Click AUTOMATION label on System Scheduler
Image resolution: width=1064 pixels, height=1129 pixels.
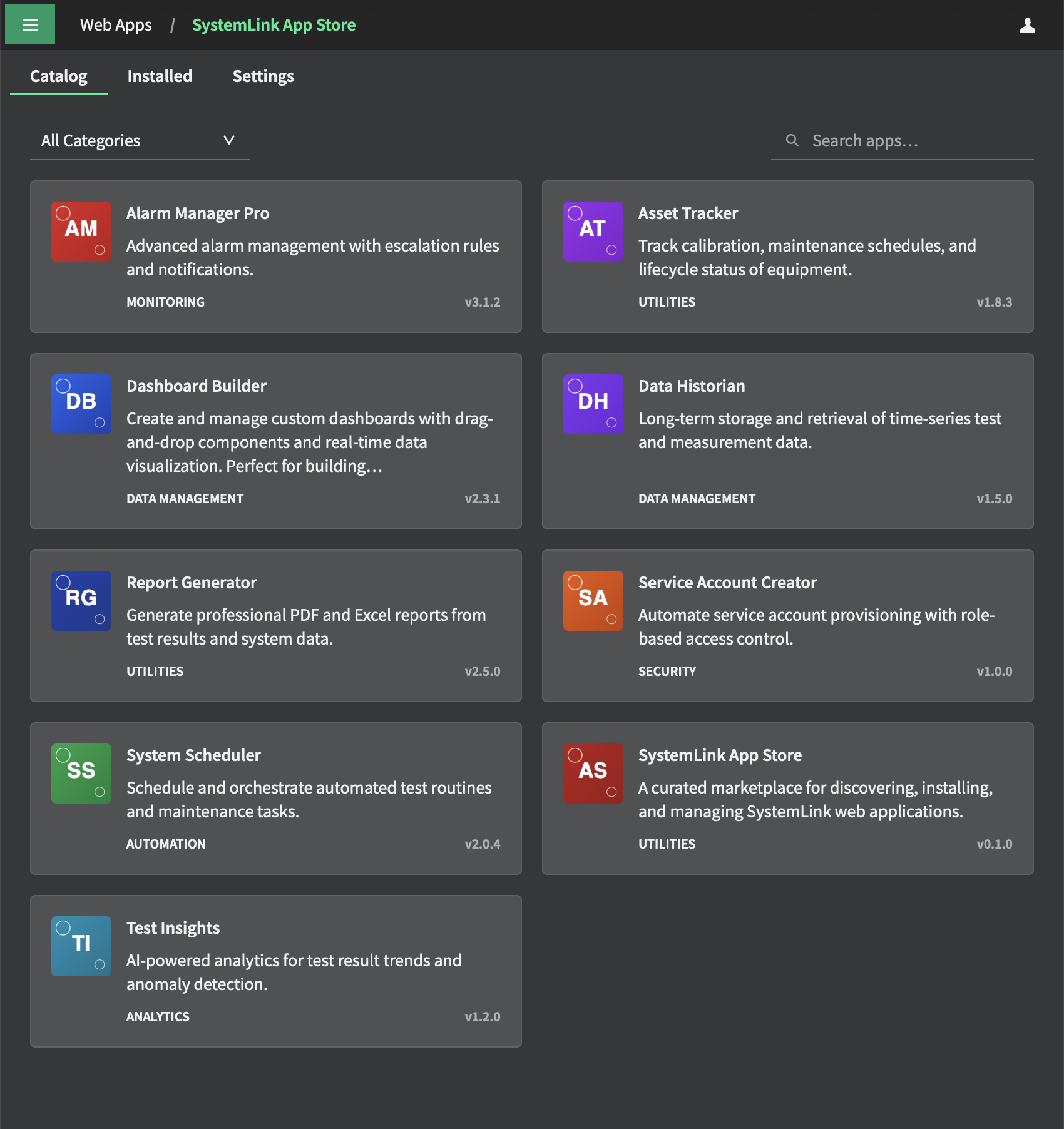(166, 844)
